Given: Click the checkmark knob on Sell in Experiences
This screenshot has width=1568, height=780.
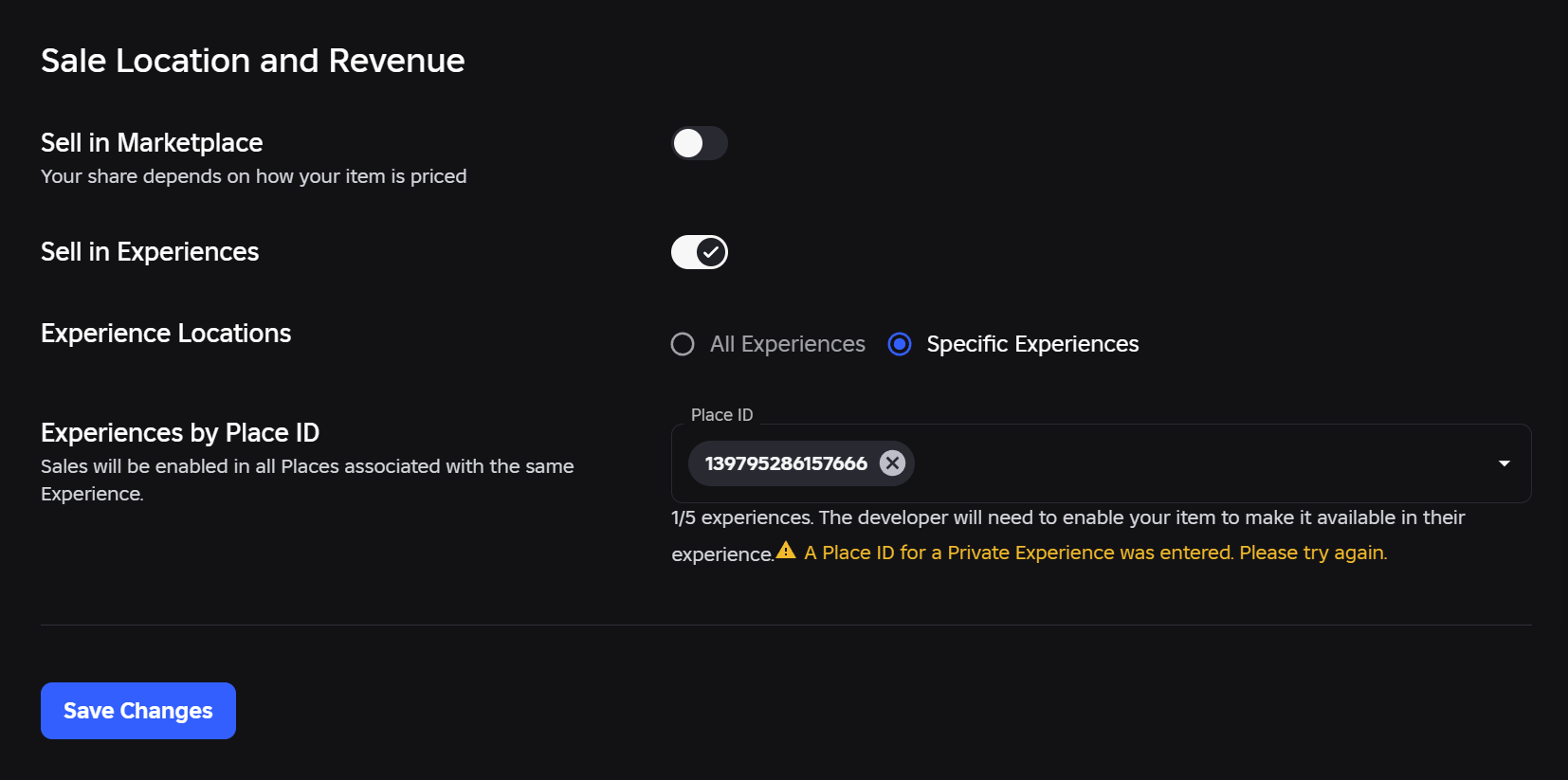Looking at the screenshot, I should (x=711, y=252).
